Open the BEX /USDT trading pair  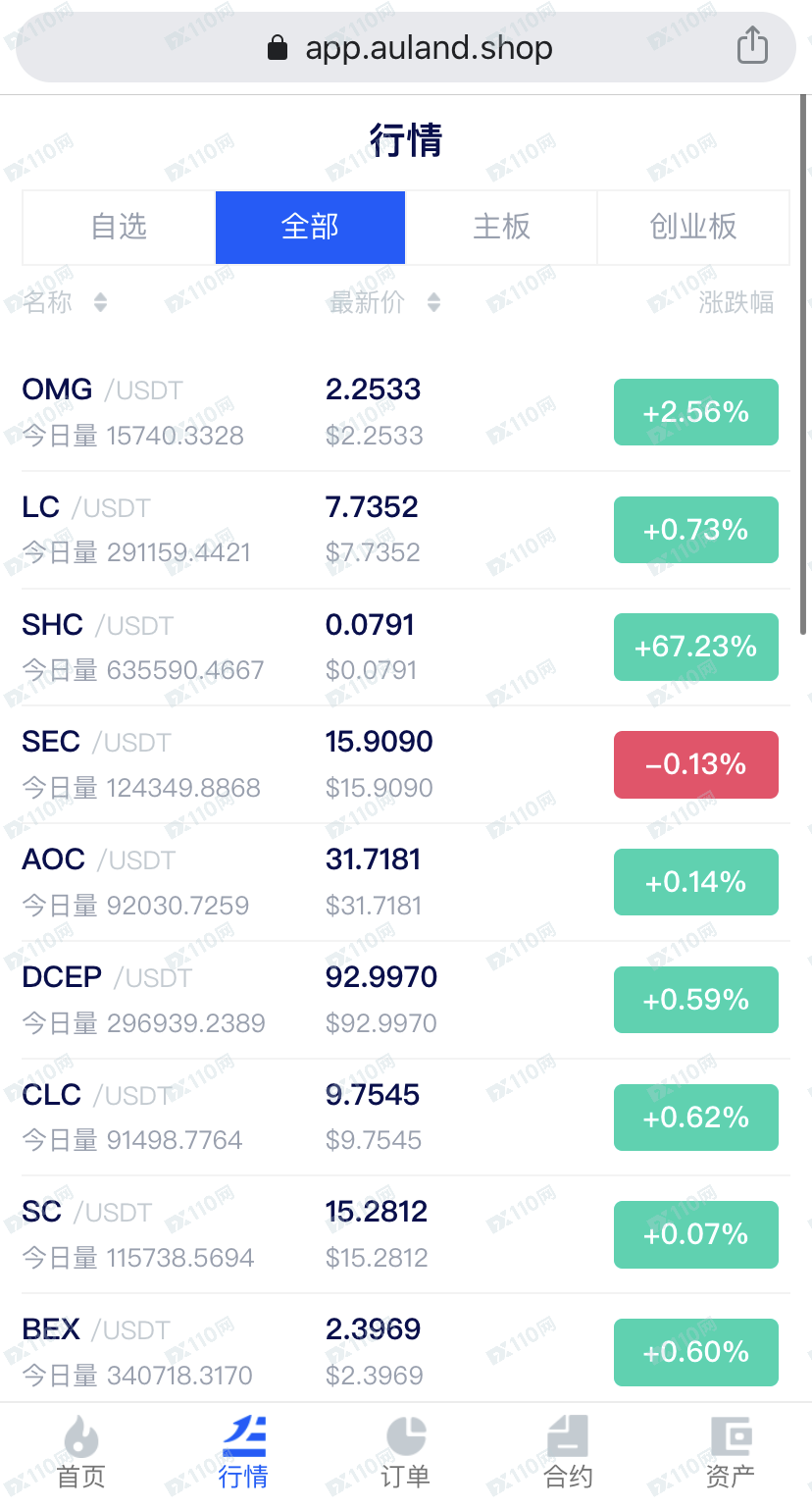[x=406, y=1352]
